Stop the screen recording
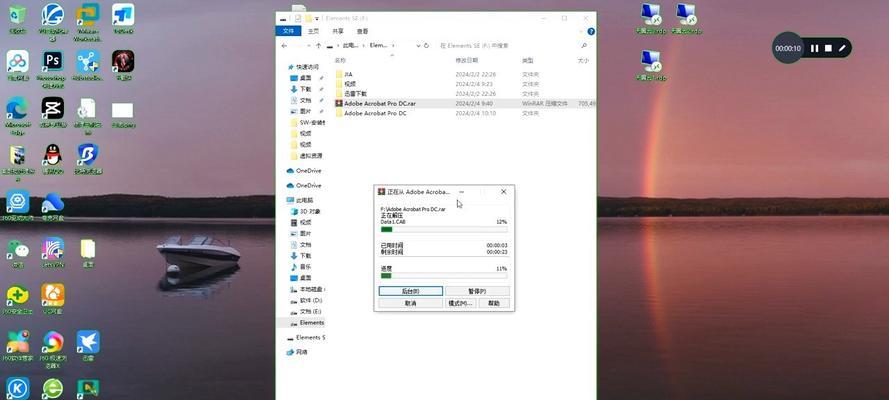Viewport: 889px width, 400px height. tap(828, 49)
